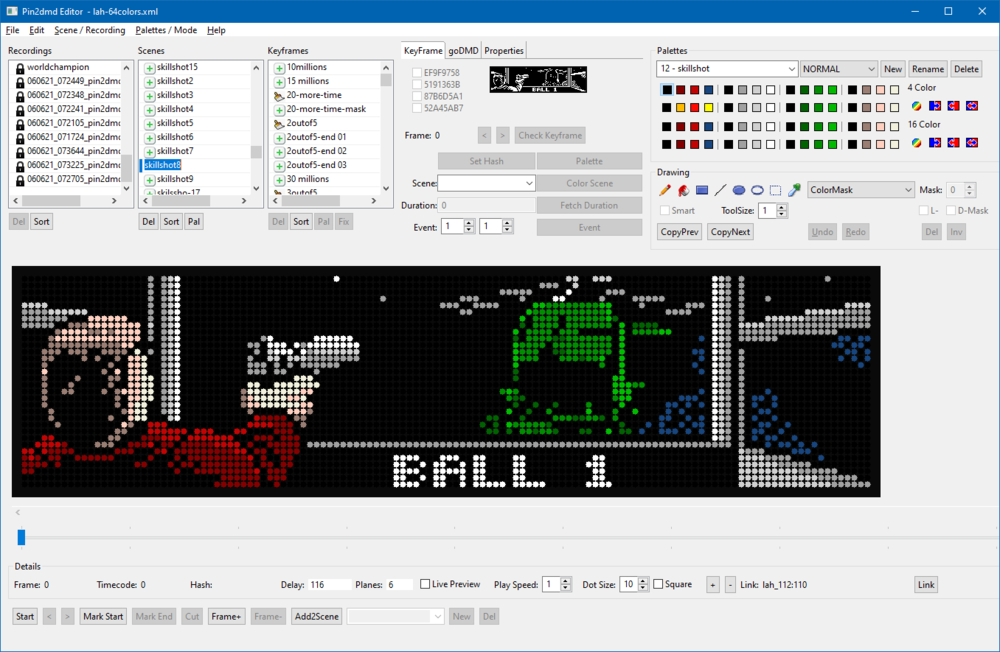Viewport: 1000px width, 652px height.
Task: Open the Scene / Recording menu
Action: pos(90,30)
